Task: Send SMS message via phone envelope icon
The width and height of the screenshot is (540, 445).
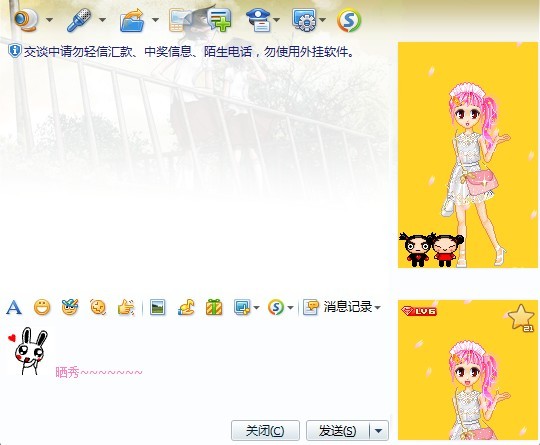Action: (x=180, y=20)
